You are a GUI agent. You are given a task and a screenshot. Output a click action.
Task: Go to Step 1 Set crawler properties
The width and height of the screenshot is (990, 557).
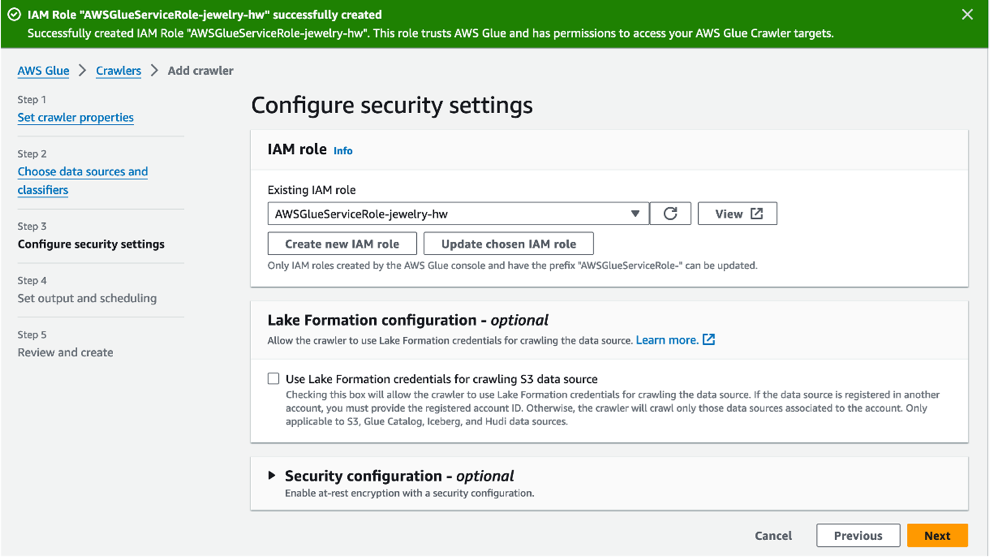pos(76,117)
